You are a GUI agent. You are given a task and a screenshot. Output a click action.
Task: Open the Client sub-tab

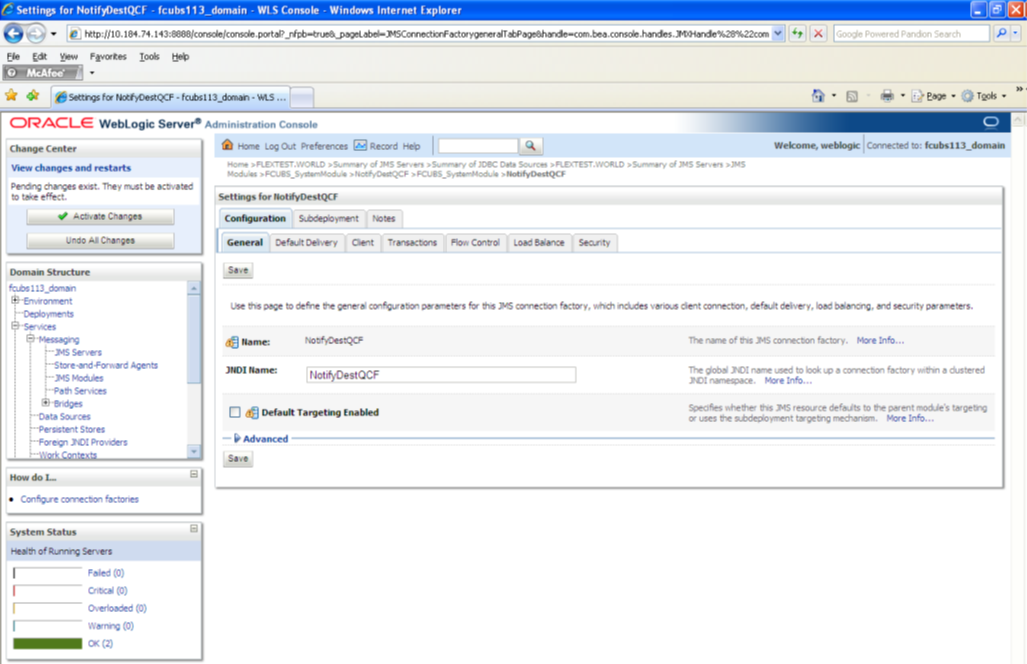362,242
